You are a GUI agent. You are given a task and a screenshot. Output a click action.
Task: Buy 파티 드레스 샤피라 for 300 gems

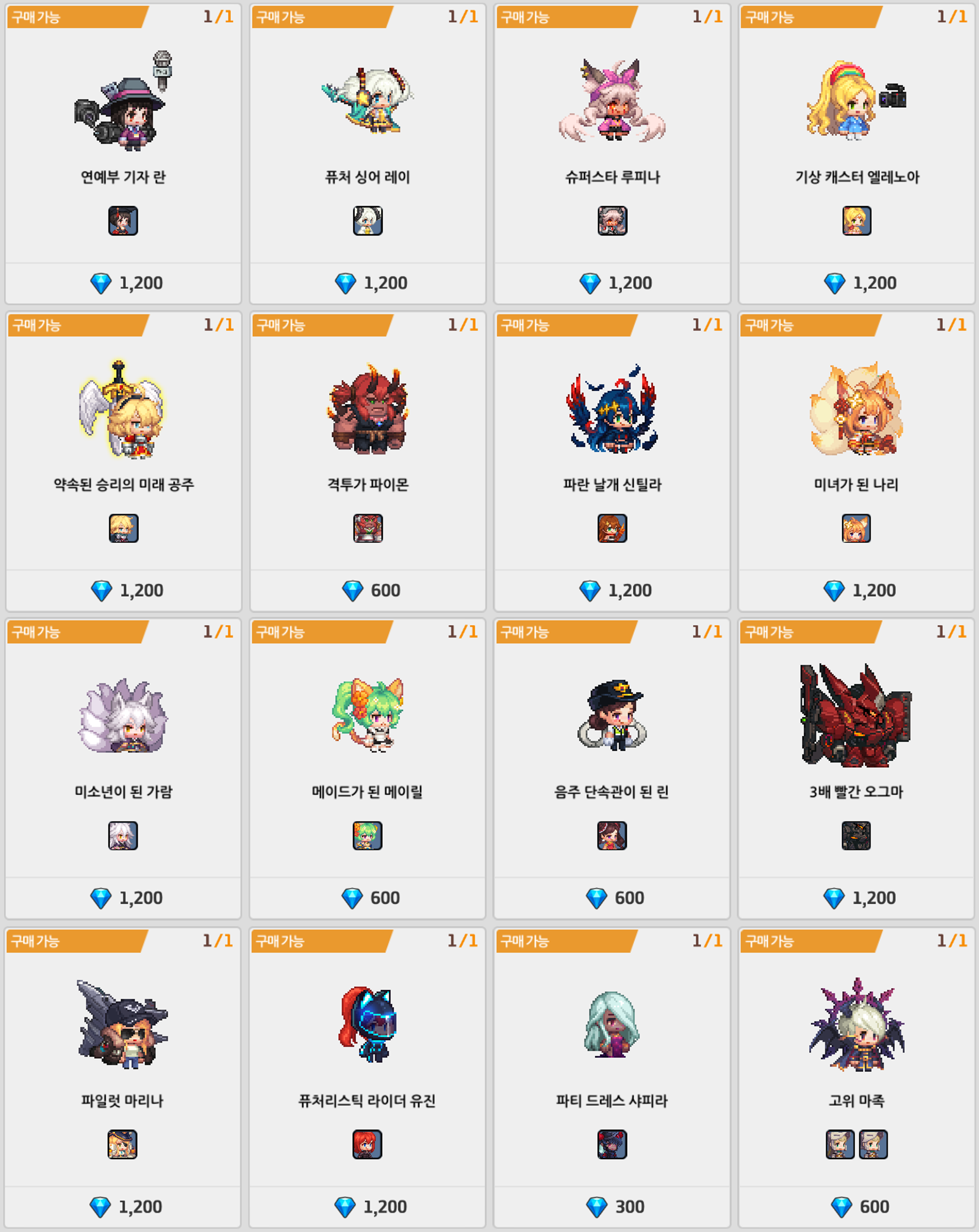(612, 1206)
